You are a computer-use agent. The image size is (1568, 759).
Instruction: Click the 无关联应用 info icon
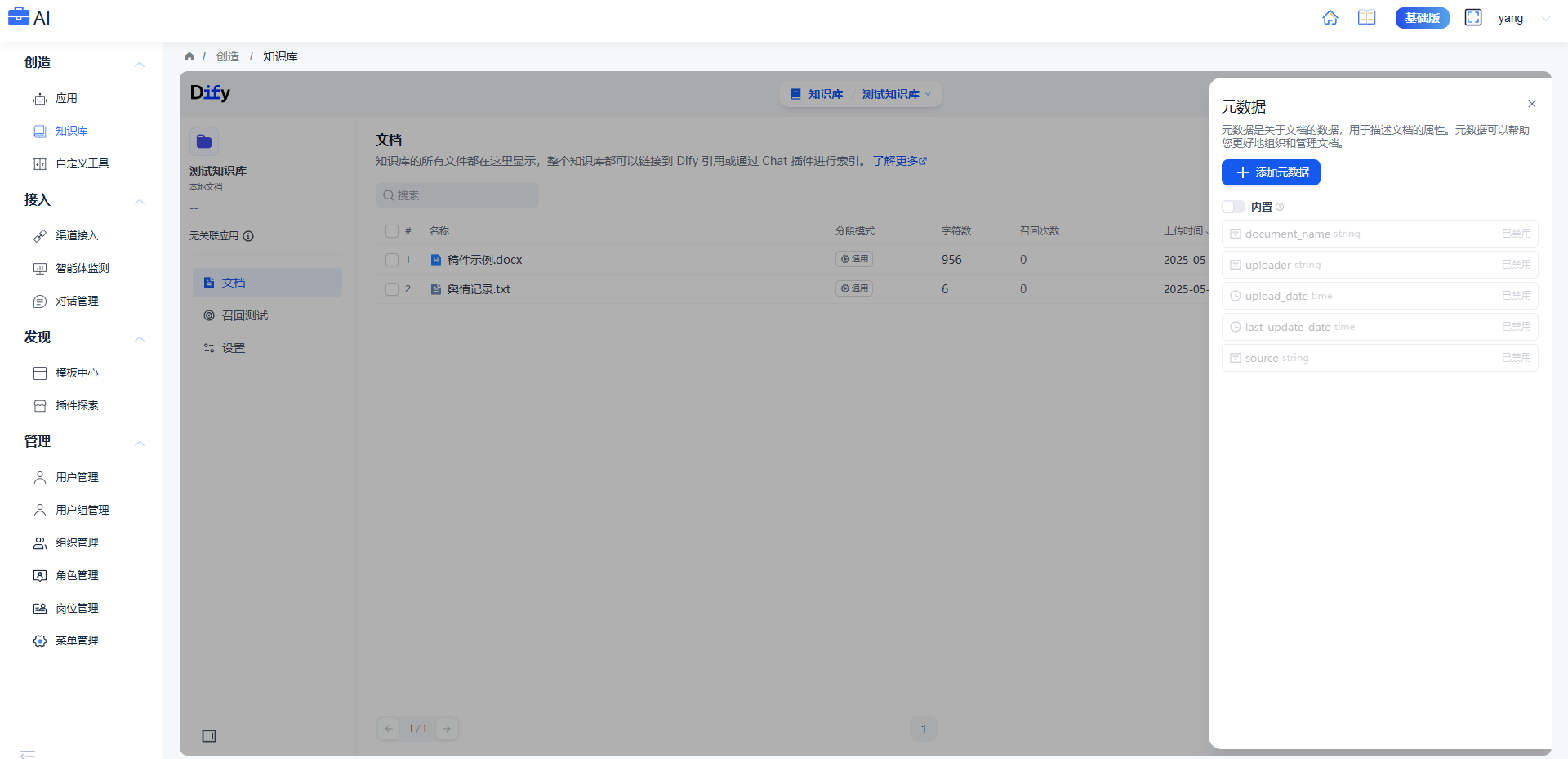248,236
